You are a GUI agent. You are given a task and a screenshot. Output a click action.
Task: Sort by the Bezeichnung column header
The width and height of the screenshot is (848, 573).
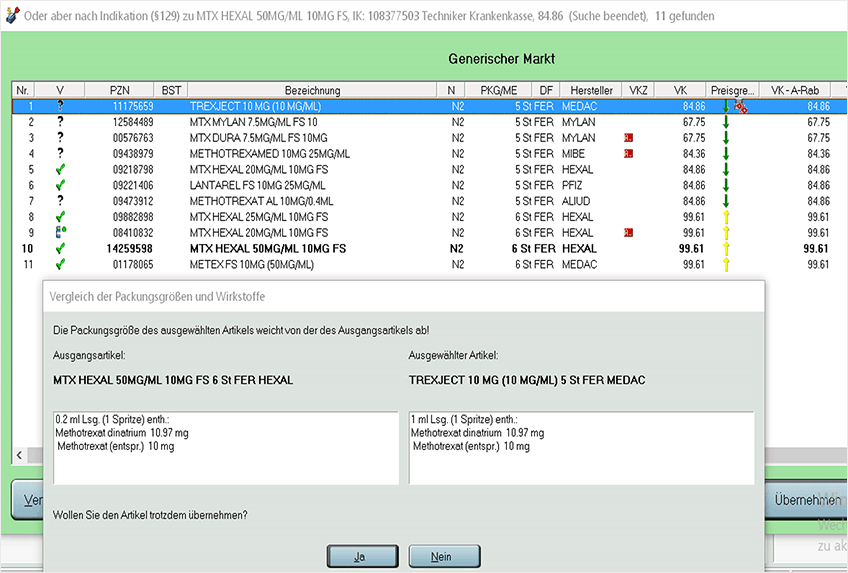coord(312,90)
